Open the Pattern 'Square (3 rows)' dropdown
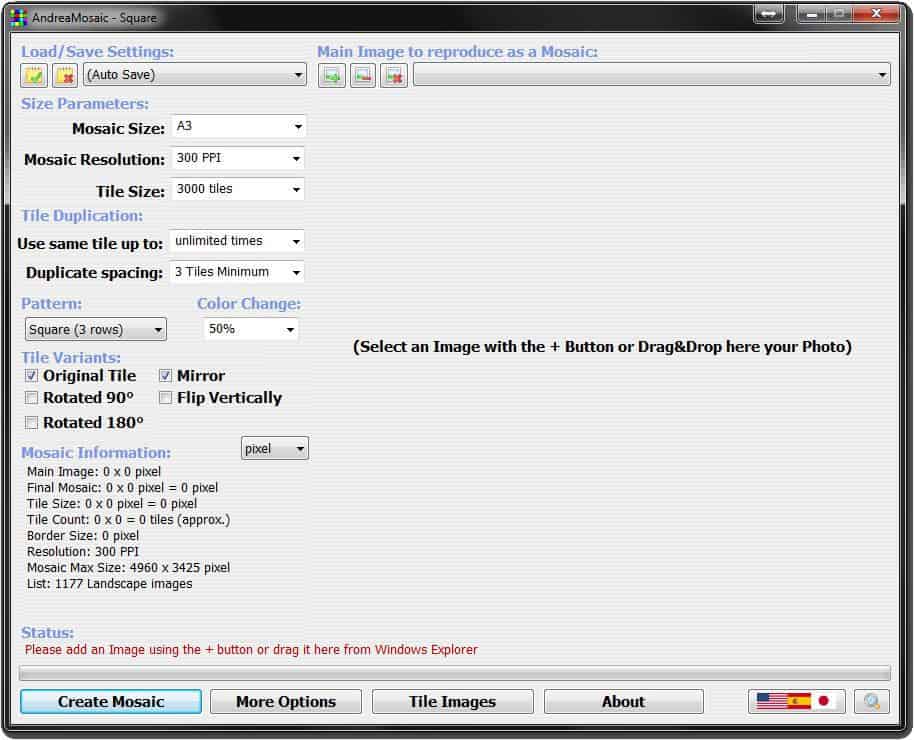Viewport: 914px width, 740px height. point(96,329)
